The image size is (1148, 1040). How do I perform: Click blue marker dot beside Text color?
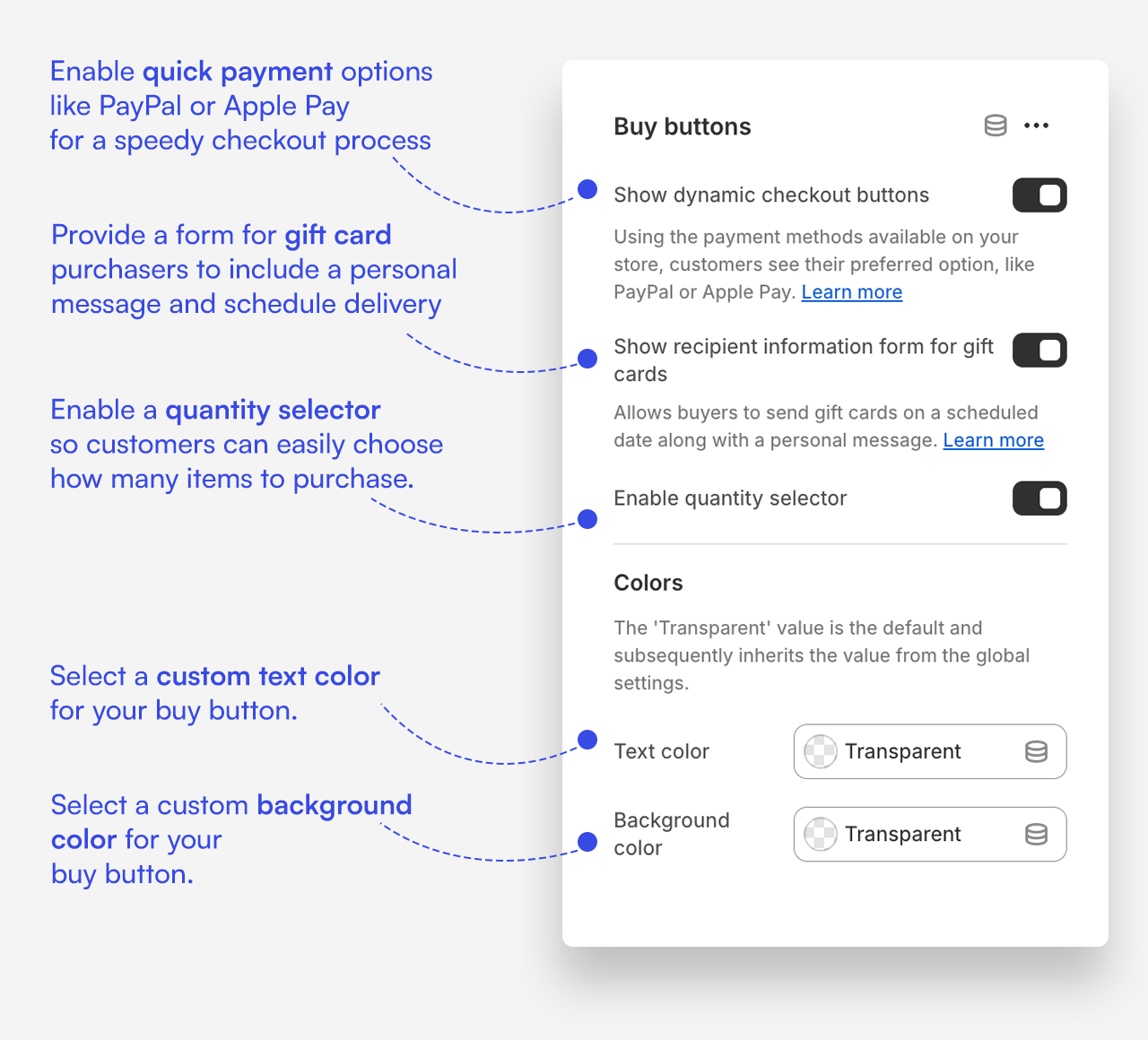point(587,740)
